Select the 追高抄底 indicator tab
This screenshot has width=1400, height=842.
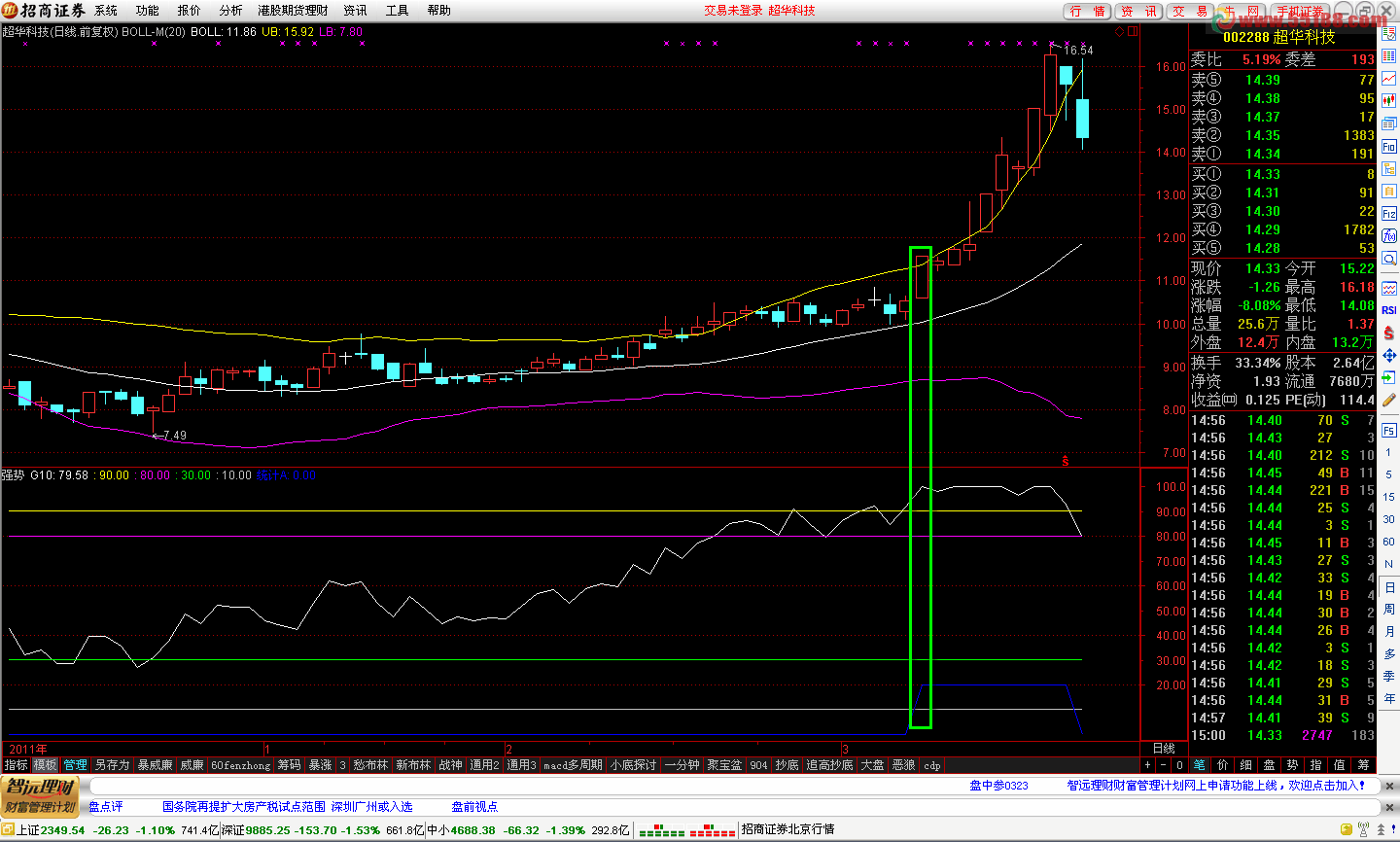[x=829, y=765]
